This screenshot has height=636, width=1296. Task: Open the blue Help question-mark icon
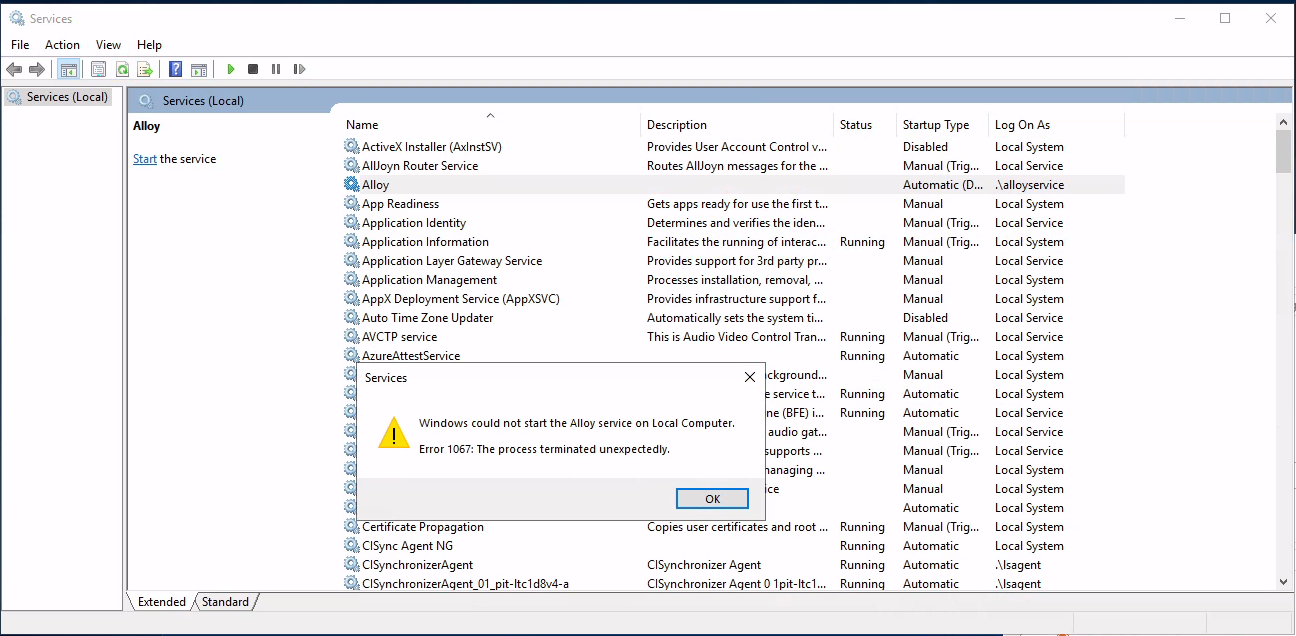[x=176, y=69]
